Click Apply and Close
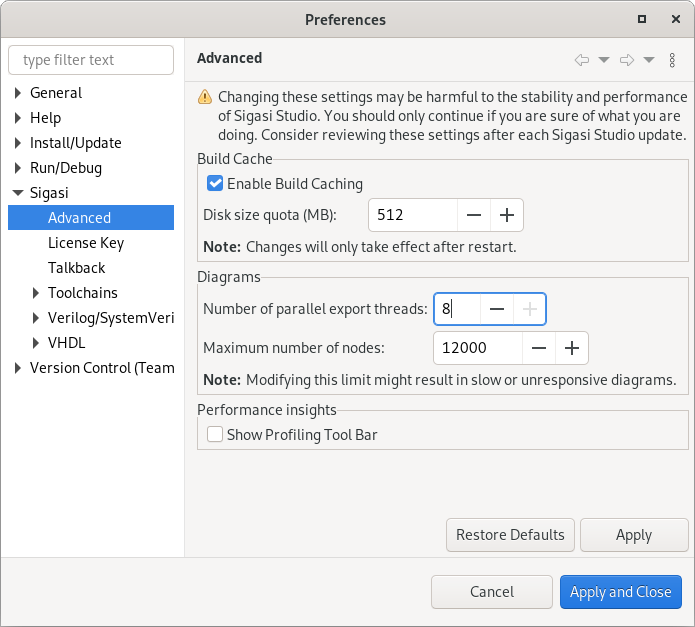Image resolution: width=695 pixels, height=627 pixels. (621, 592)
